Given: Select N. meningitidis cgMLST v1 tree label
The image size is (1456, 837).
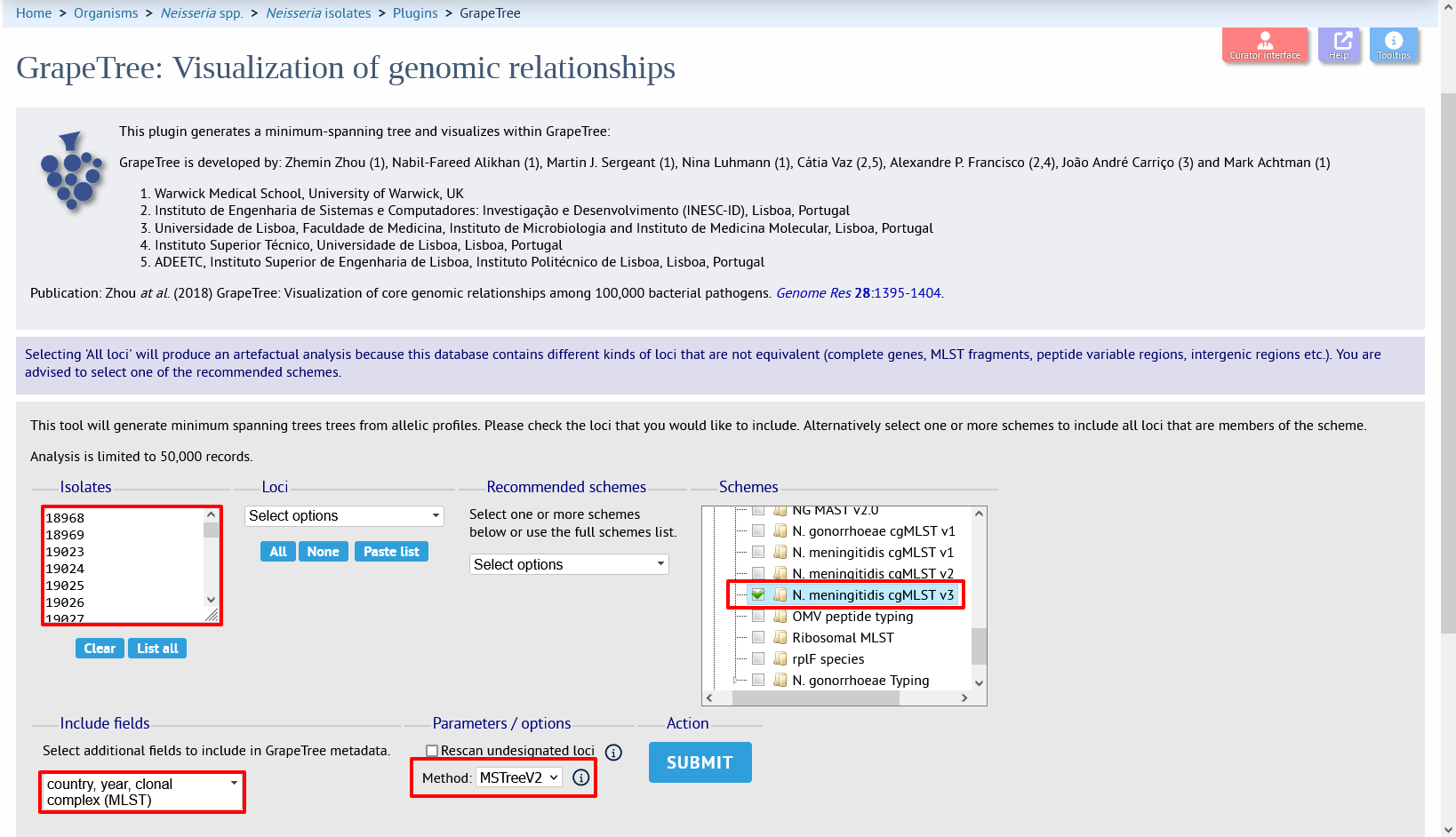Looking at the screenshot, I should coord(873,553).
